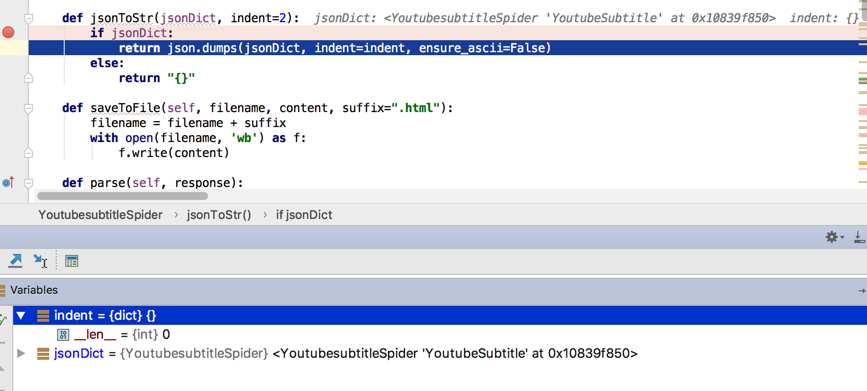Click the 'def jsonToStr(jsonDict, indent=2):' line

click(x=181, y=18)
